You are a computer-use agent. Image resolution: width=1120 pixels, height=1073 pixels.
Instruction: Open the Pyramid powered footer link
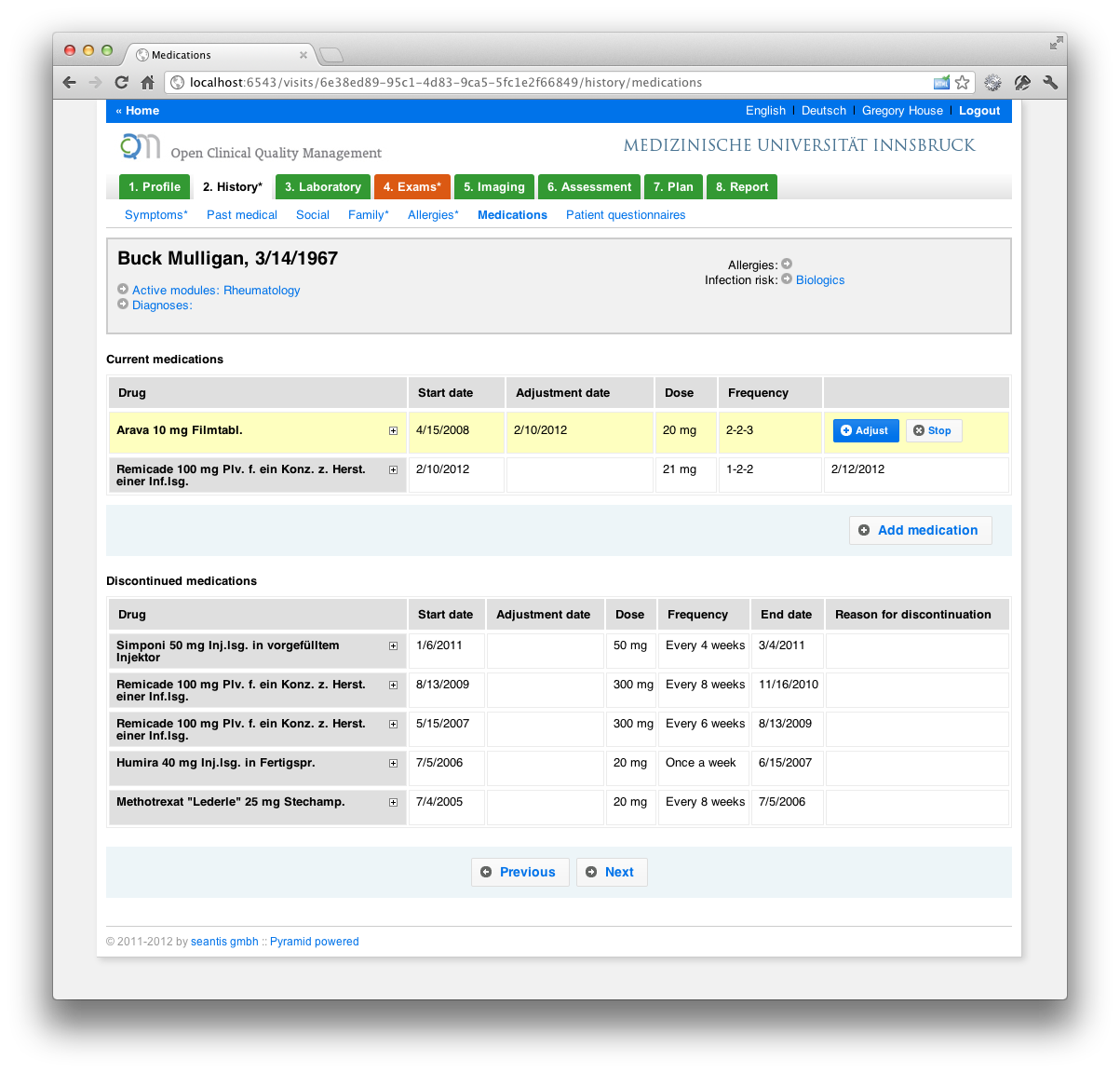point(314,942)
